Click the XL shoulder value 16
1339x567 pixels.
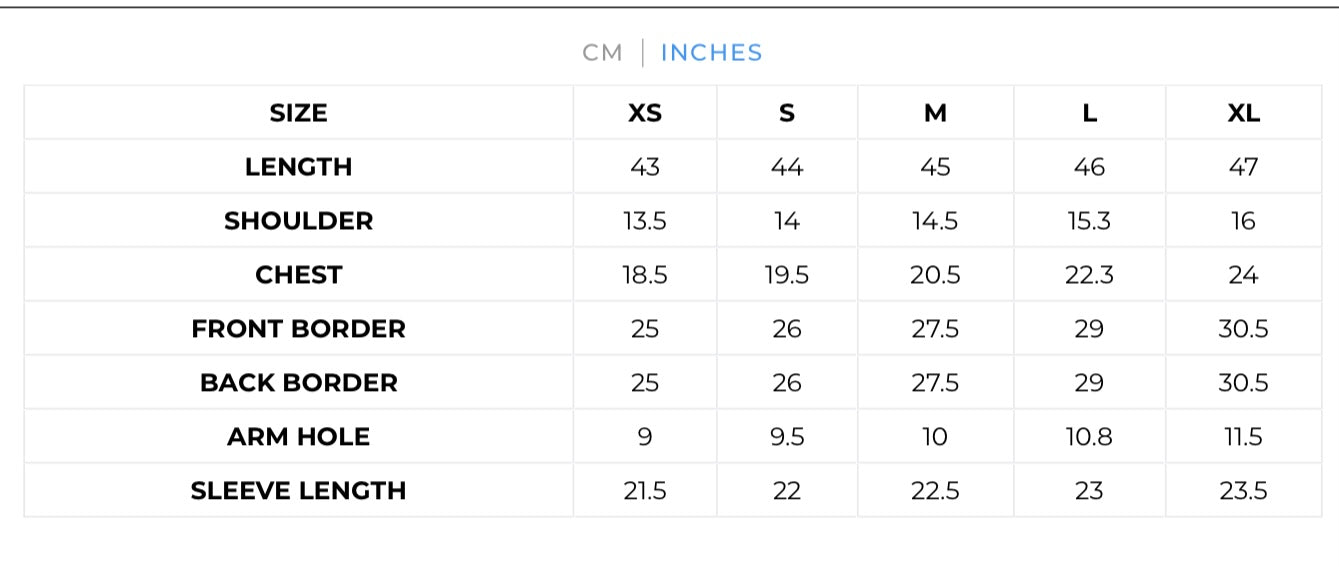(x=1243, y=221)
